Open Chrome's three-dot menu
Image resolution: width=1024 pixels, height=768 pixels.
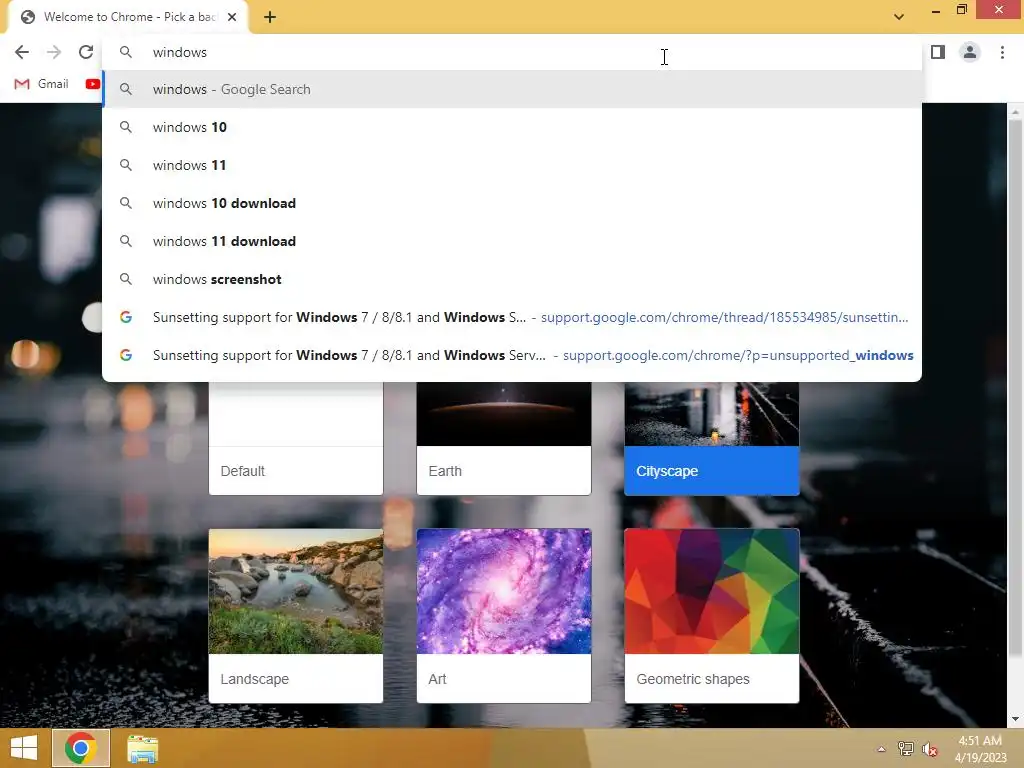(x=1002, y=52)
